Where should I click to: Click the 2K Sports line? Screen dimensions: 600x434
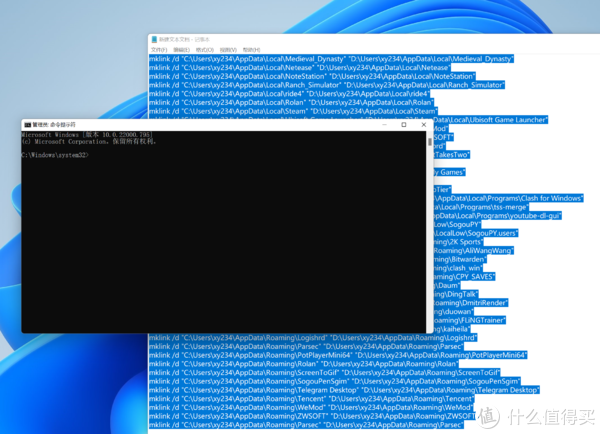458,242
